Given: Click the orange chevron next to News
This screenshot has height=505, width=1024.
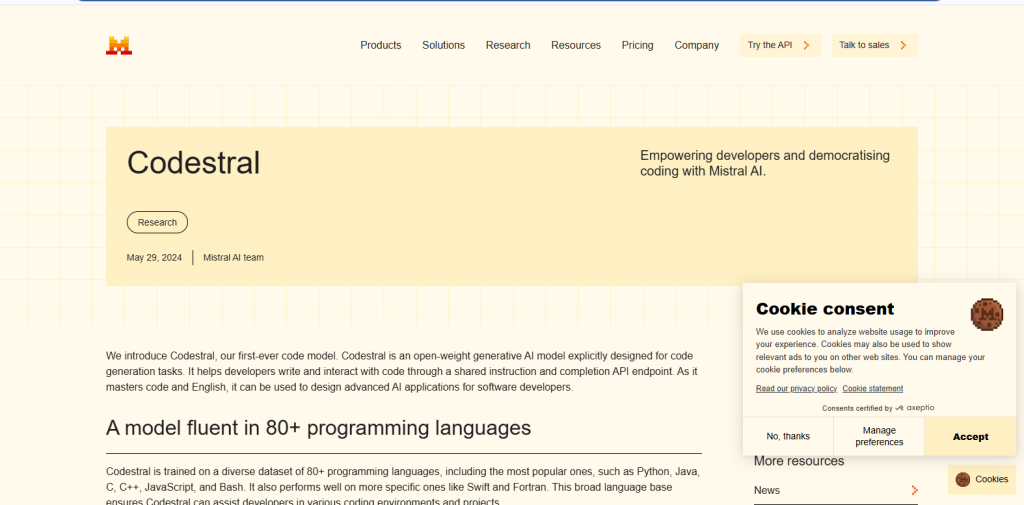Looking at the screenshot, I should pyautogui.click(x=914, y=490).
